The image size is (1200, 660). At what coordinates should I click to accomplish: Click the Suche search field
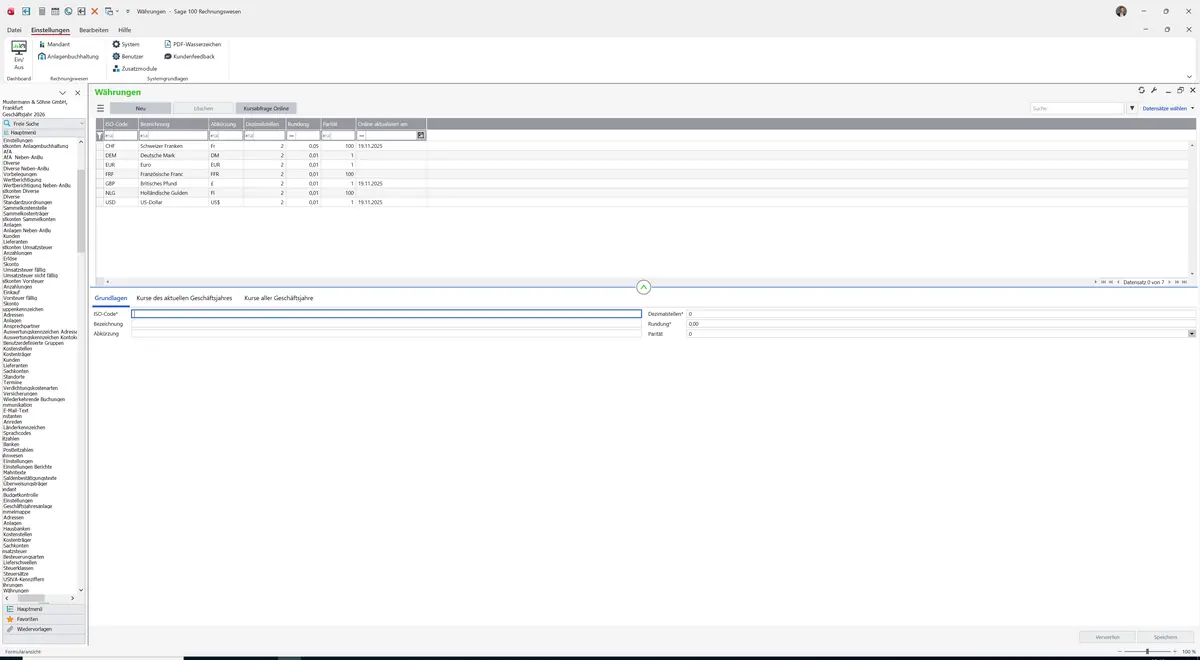(x=1077, y=108)
